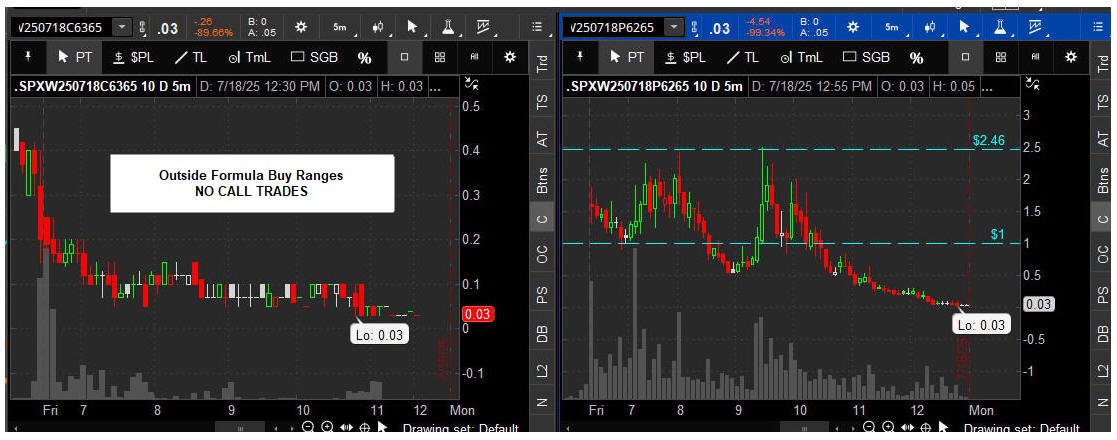Click the TmL time level button on the left chart
This screenshot has width=1117, height=440.
(251, 58)
